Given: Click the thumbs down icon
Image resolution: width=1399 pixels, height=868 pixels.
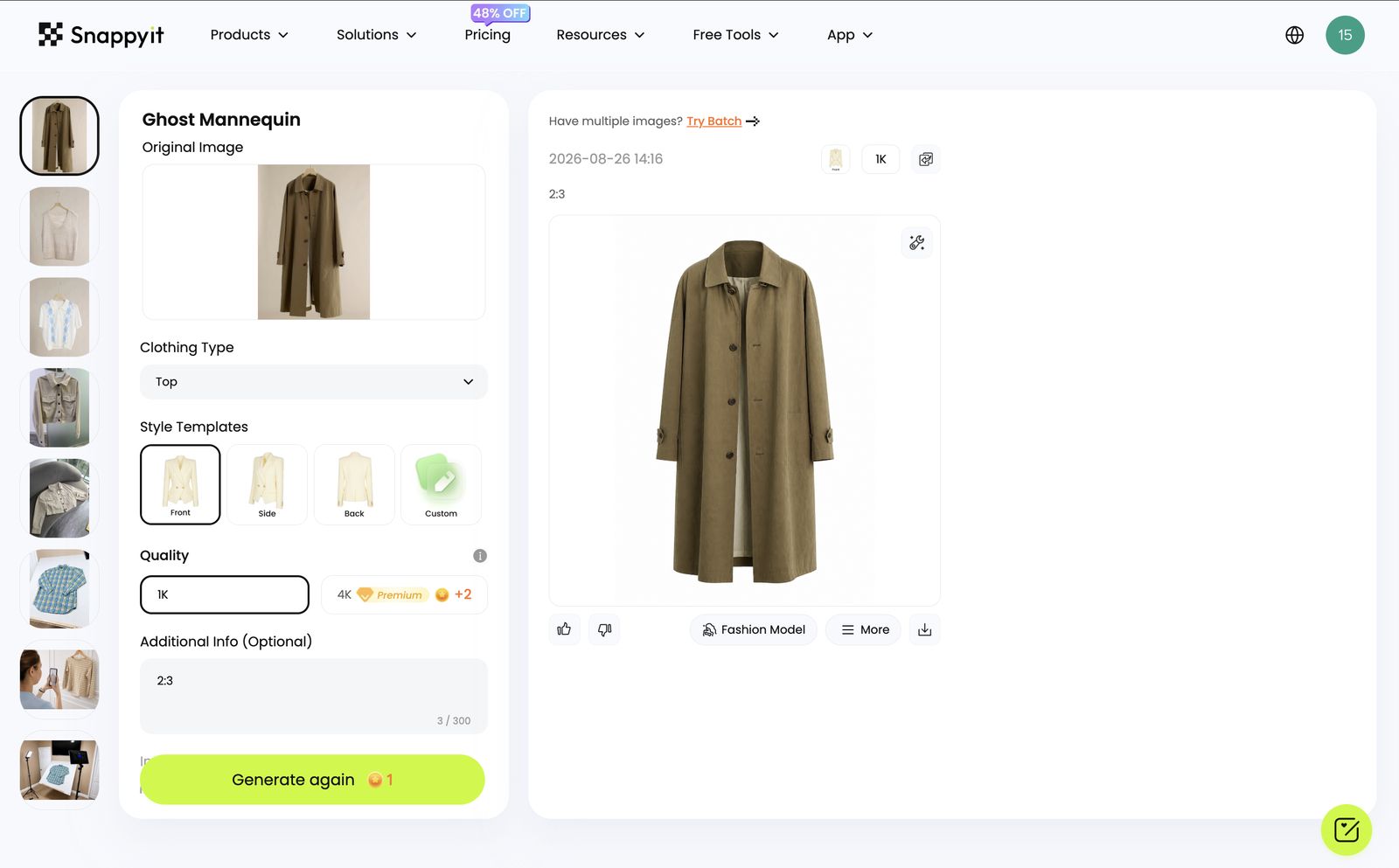Looking at the screenshot, I should 604,629.
